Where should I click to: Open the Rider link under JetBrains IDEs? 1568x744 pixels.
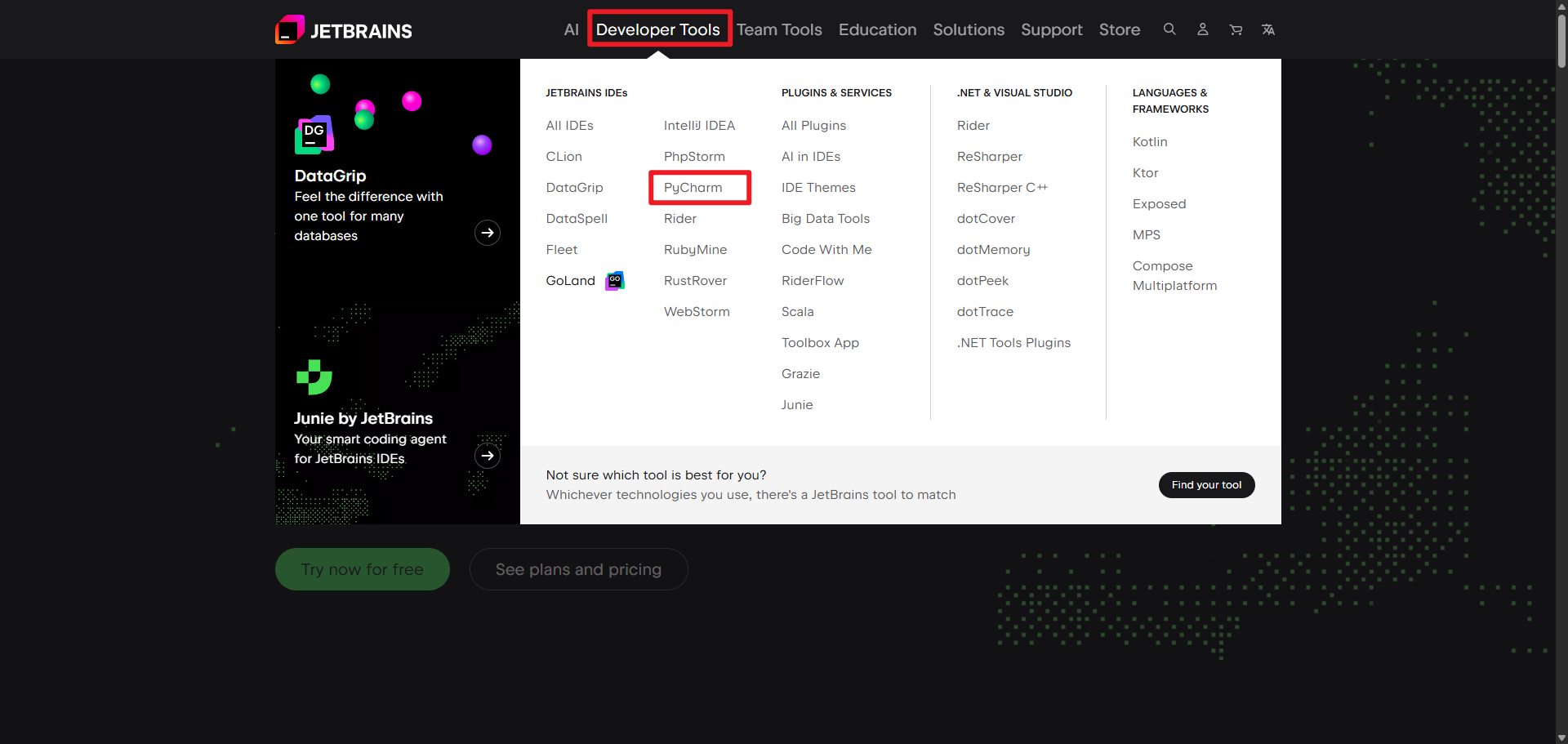click(680, 219)
